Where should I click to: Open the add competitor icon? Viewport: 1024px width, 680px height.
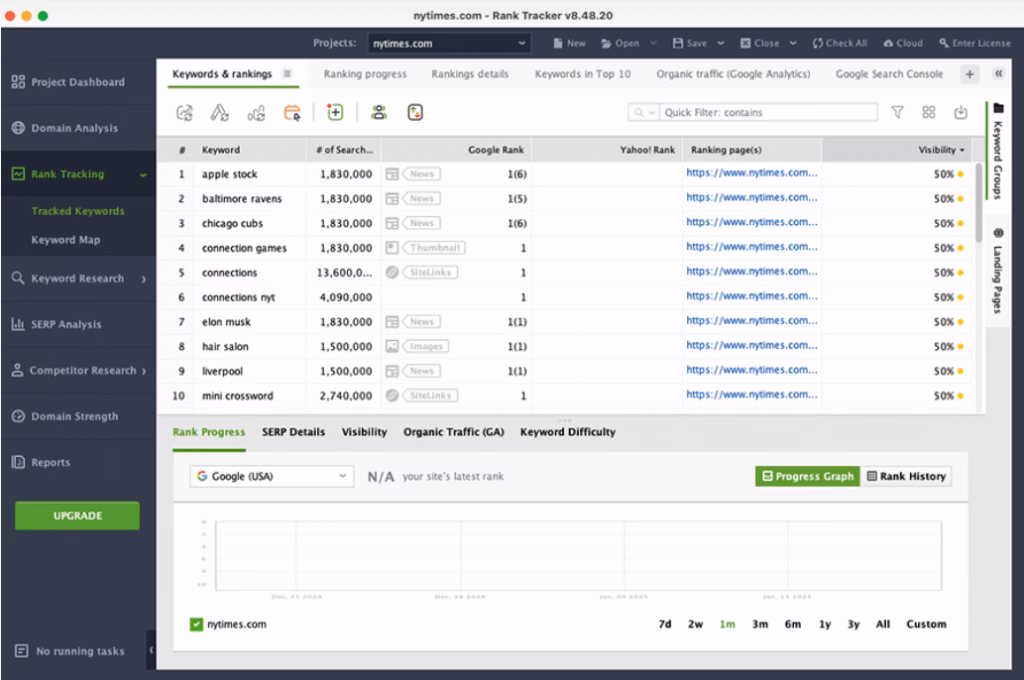pyautogui.click(x=380, y=112)
